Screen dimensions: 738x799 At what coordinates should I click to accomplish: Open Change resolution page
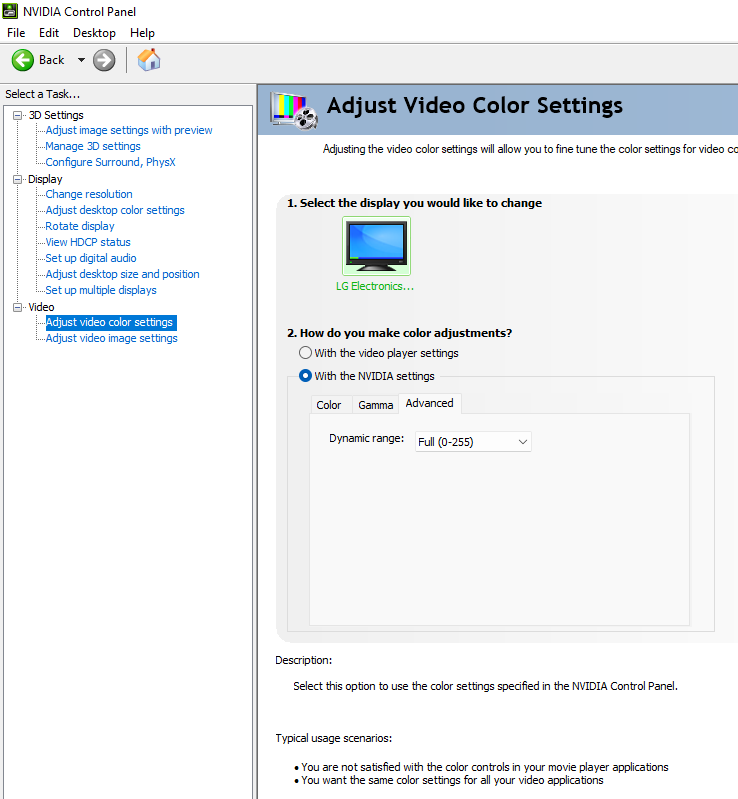(x=89, y=194)
